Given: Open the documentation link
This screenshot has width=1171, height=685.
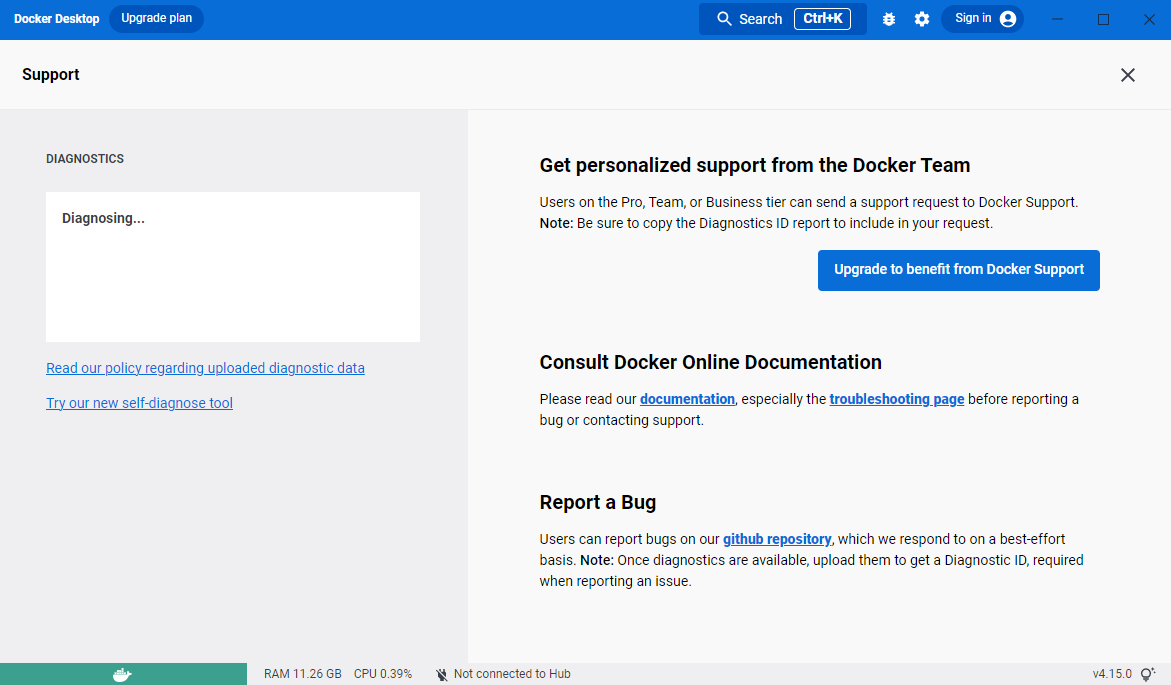Looking at the screenshot, I should pos(687,399).
